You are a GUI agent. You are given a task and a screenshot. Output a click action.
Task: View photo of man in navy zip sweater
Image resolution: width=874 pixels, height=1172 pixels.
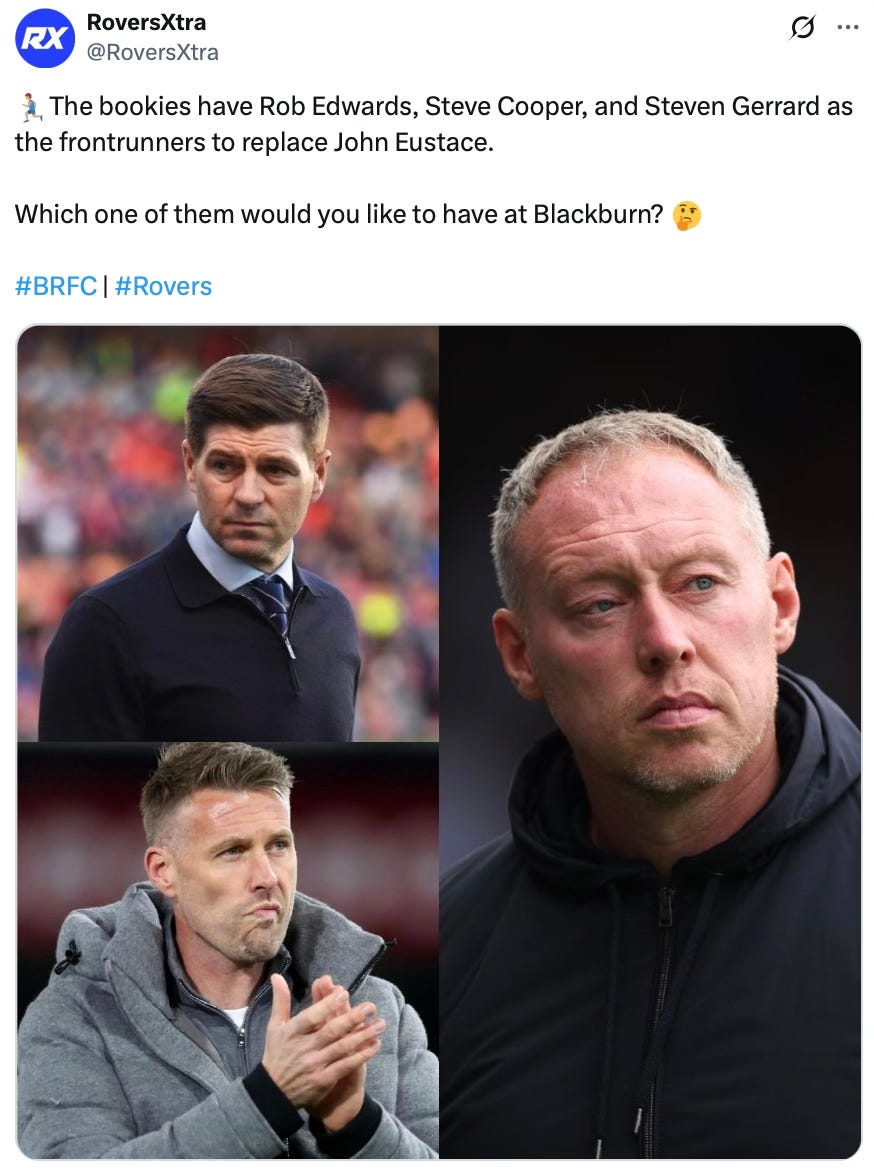pos(228,533)
